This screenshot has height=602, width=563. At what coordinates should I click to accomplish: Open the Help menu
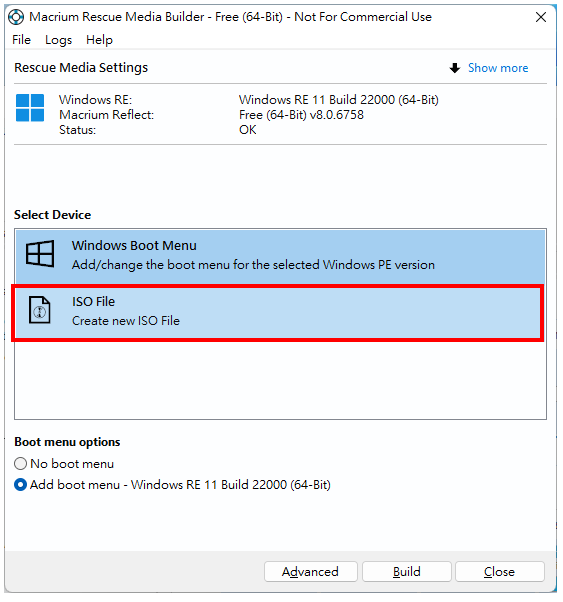click(99, 40)
